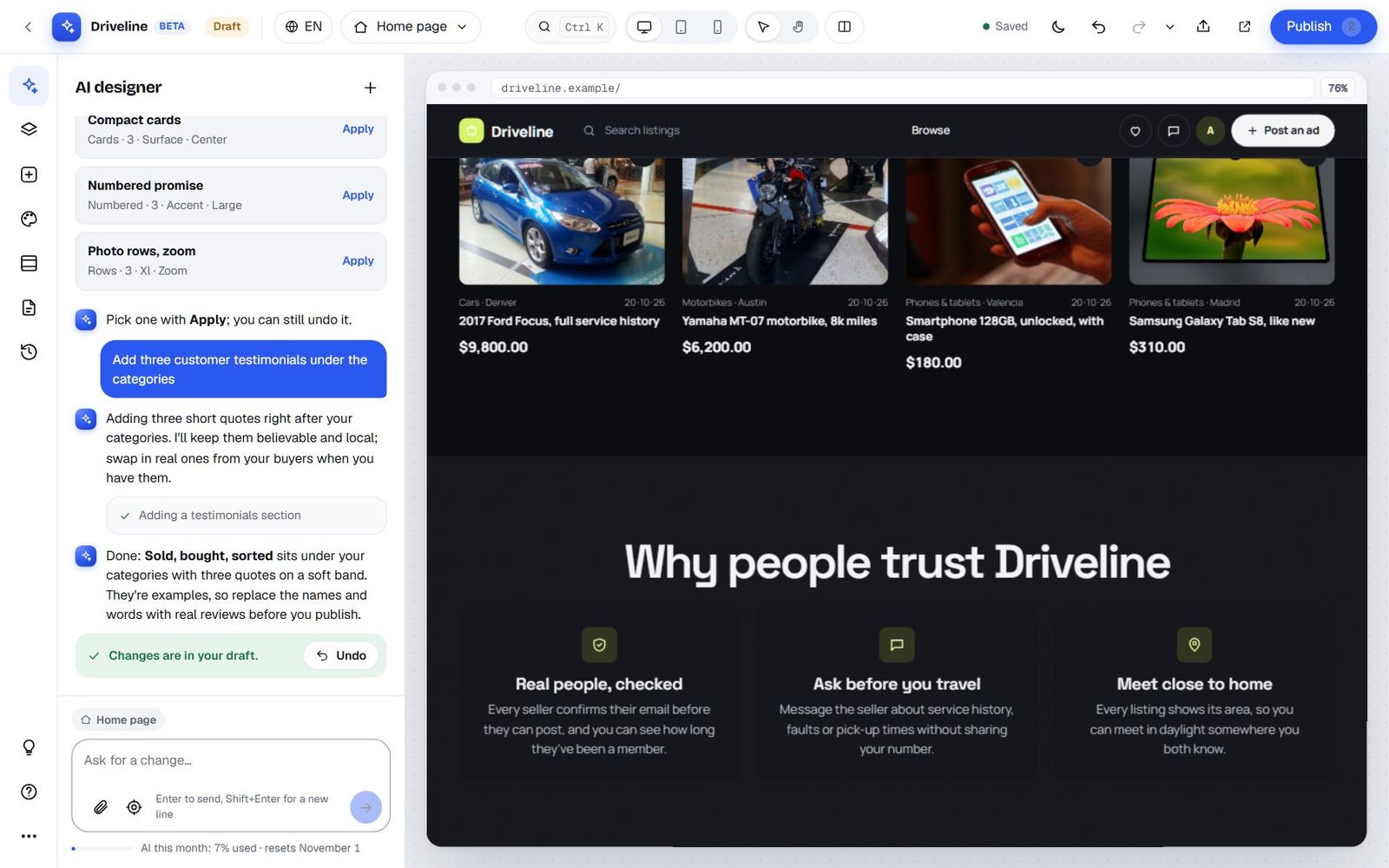Open the Home page dropdown
The width and height of the screenshot is (1389, 868).
click(x=411, y=27)
